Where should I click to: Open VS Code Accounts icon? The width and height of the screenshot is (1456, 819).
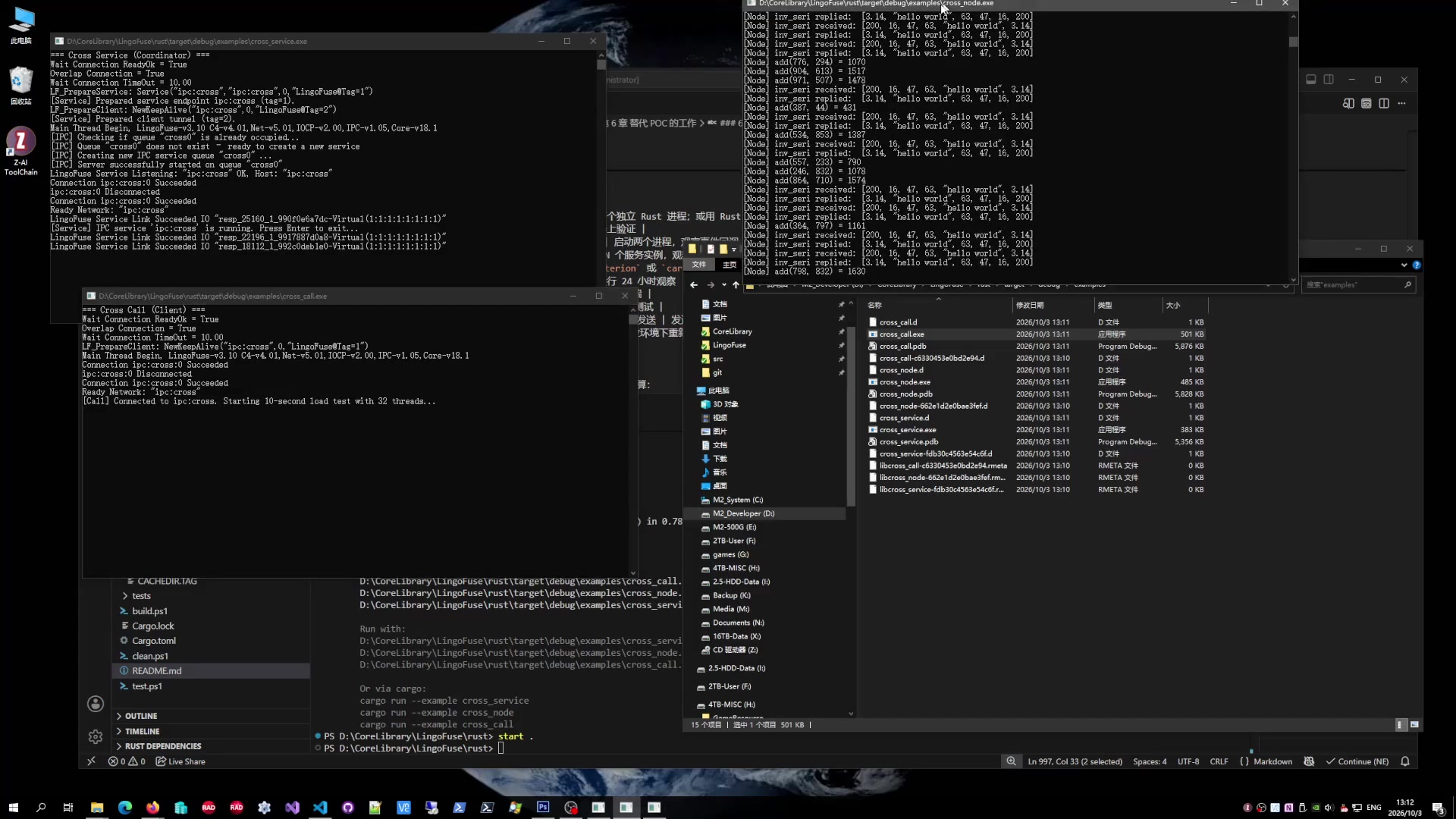[96, 704]
